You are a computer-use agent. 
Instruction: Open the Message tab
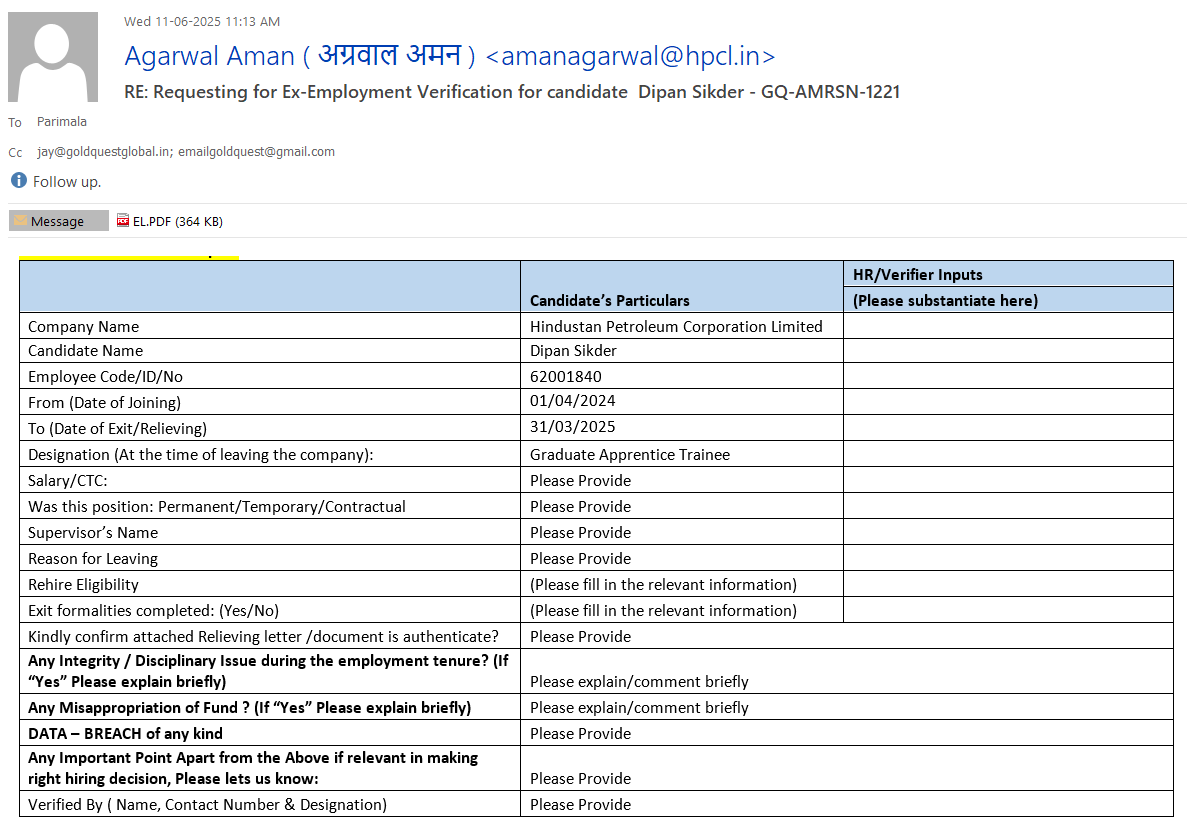(x=58, y=221)
